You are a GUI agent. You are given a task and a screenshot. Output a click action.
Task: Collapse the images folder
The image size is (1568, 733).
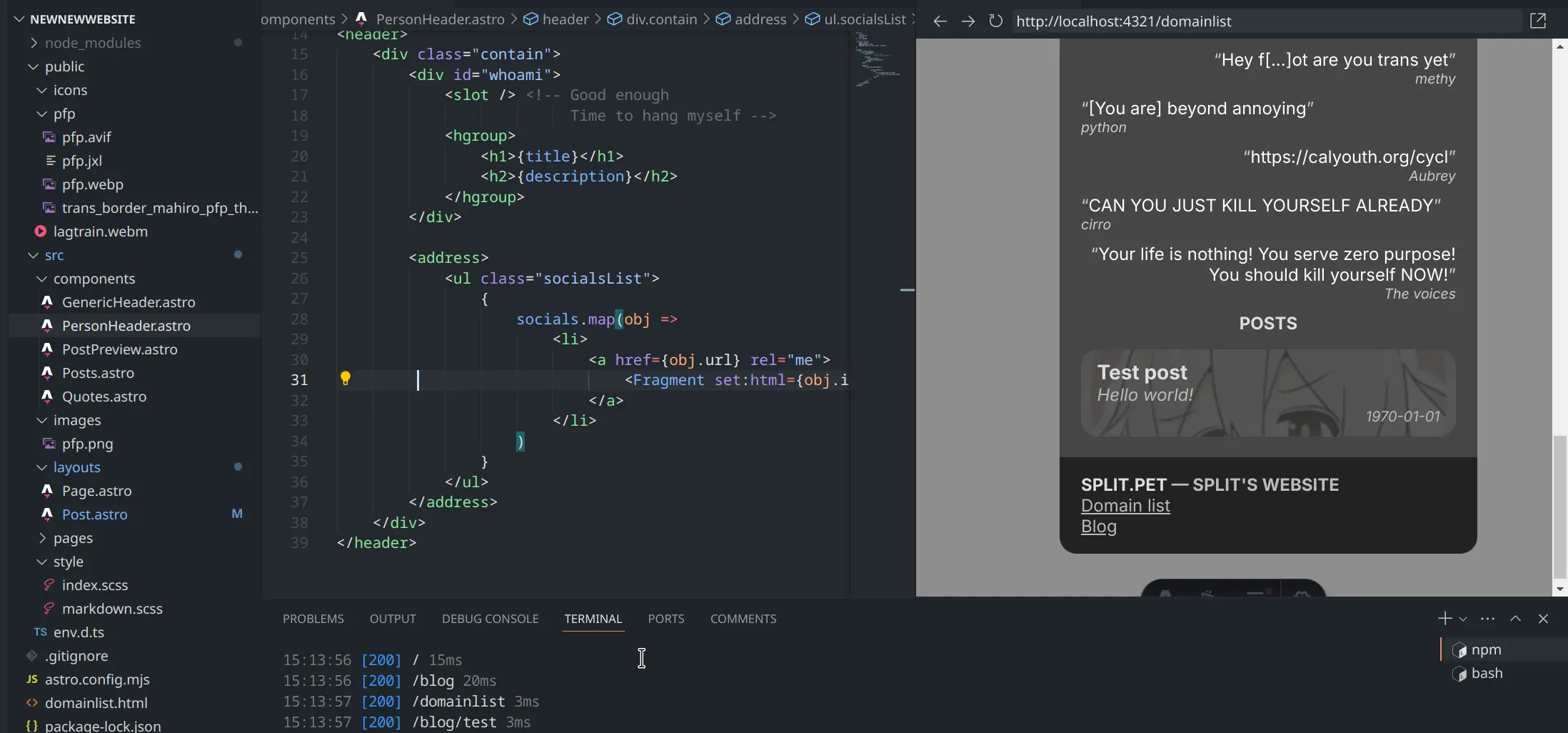pyautogui.click(x=134, y=420)
